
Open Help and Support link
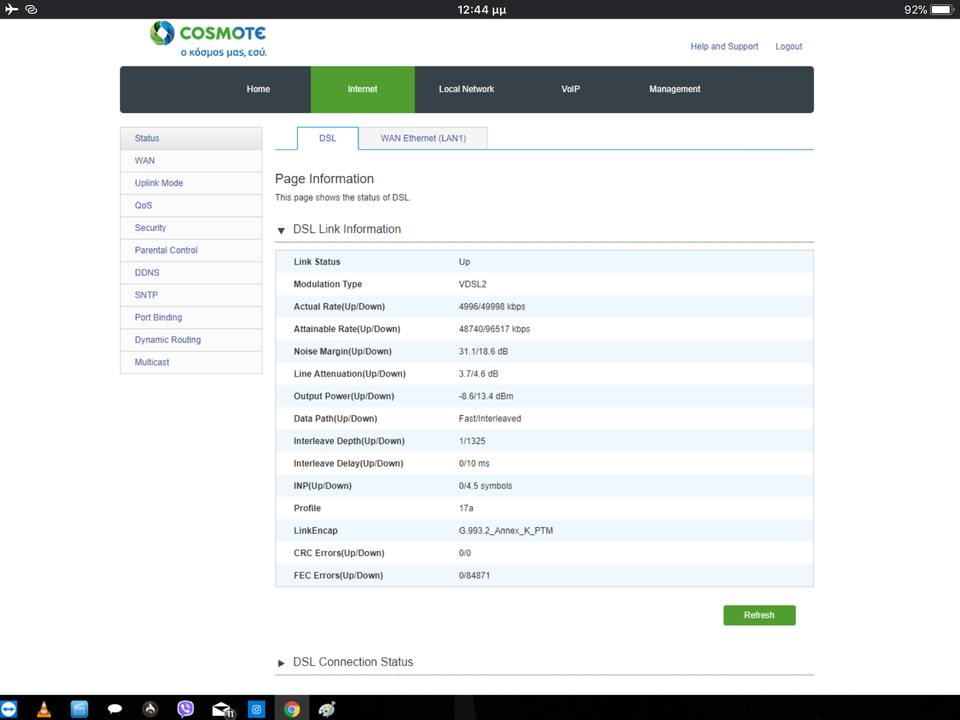(724, 47)
